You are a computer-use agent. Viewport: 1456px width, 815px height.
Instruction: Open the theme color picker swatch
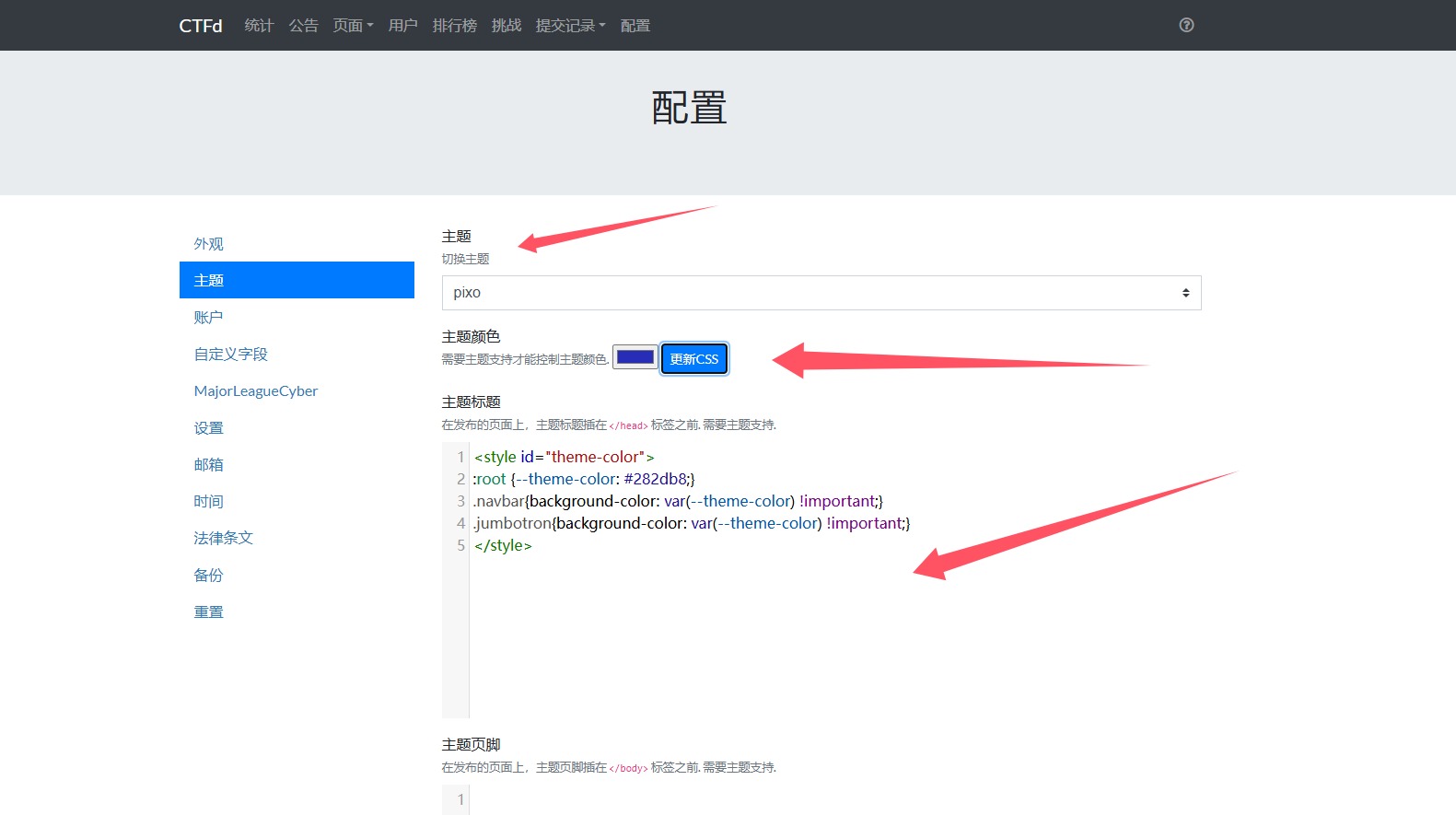tap(635, 357)
